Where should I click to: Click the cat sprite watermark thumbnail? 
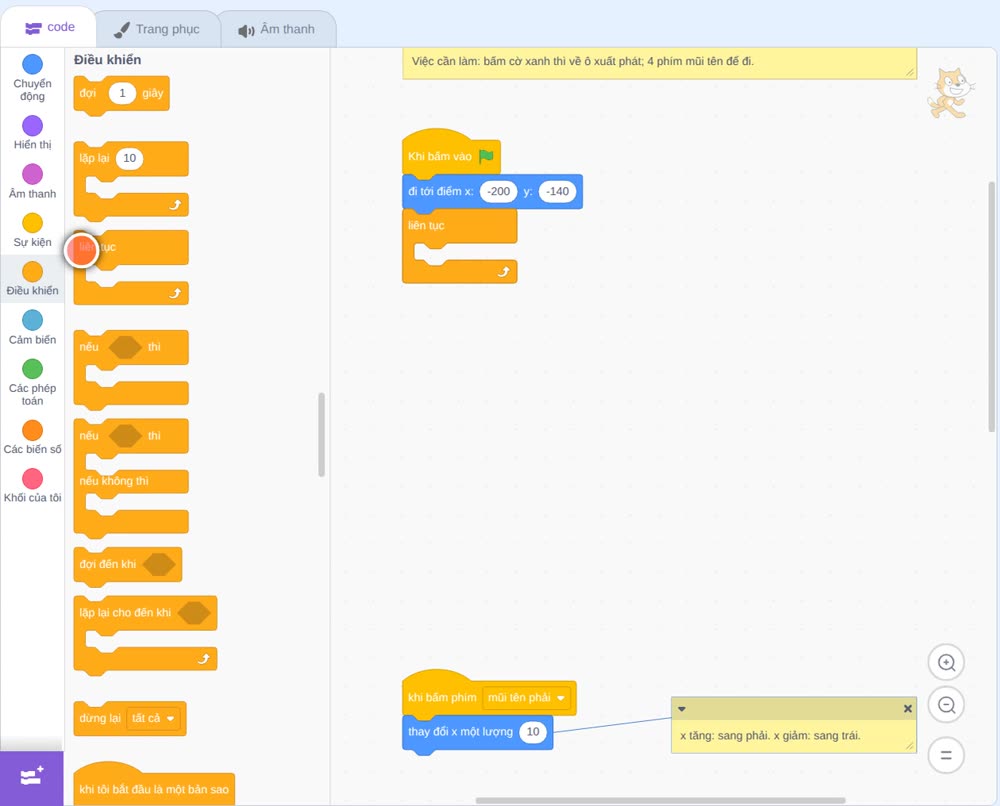pos(950,94)
